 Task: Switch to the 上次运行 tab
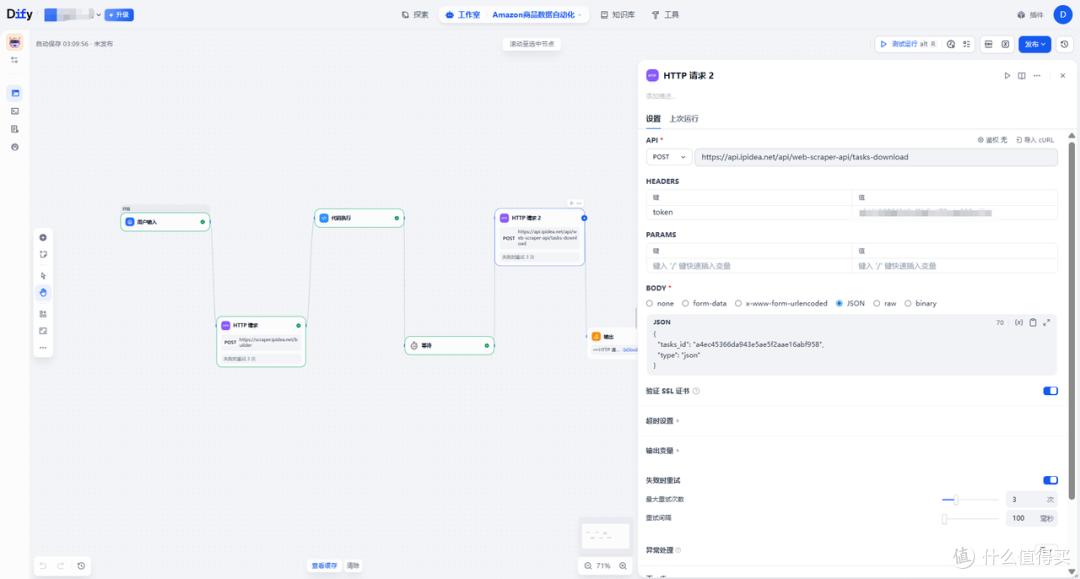point(684,118)
